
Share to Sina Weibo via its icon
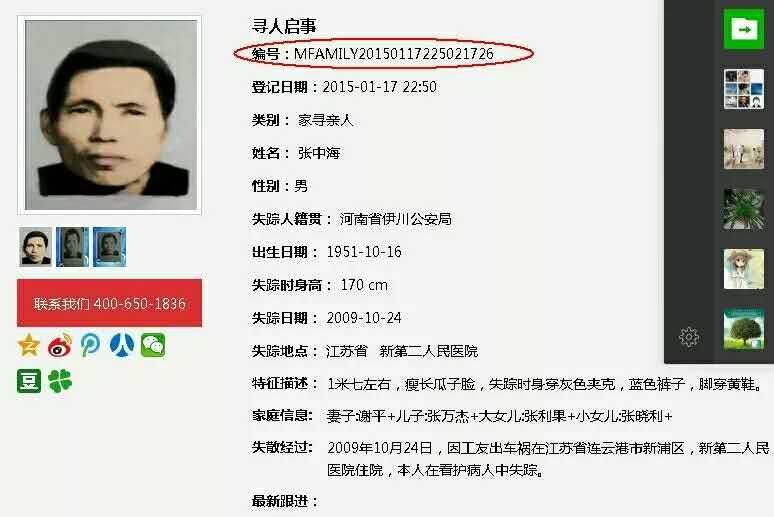tap(60, 345)
